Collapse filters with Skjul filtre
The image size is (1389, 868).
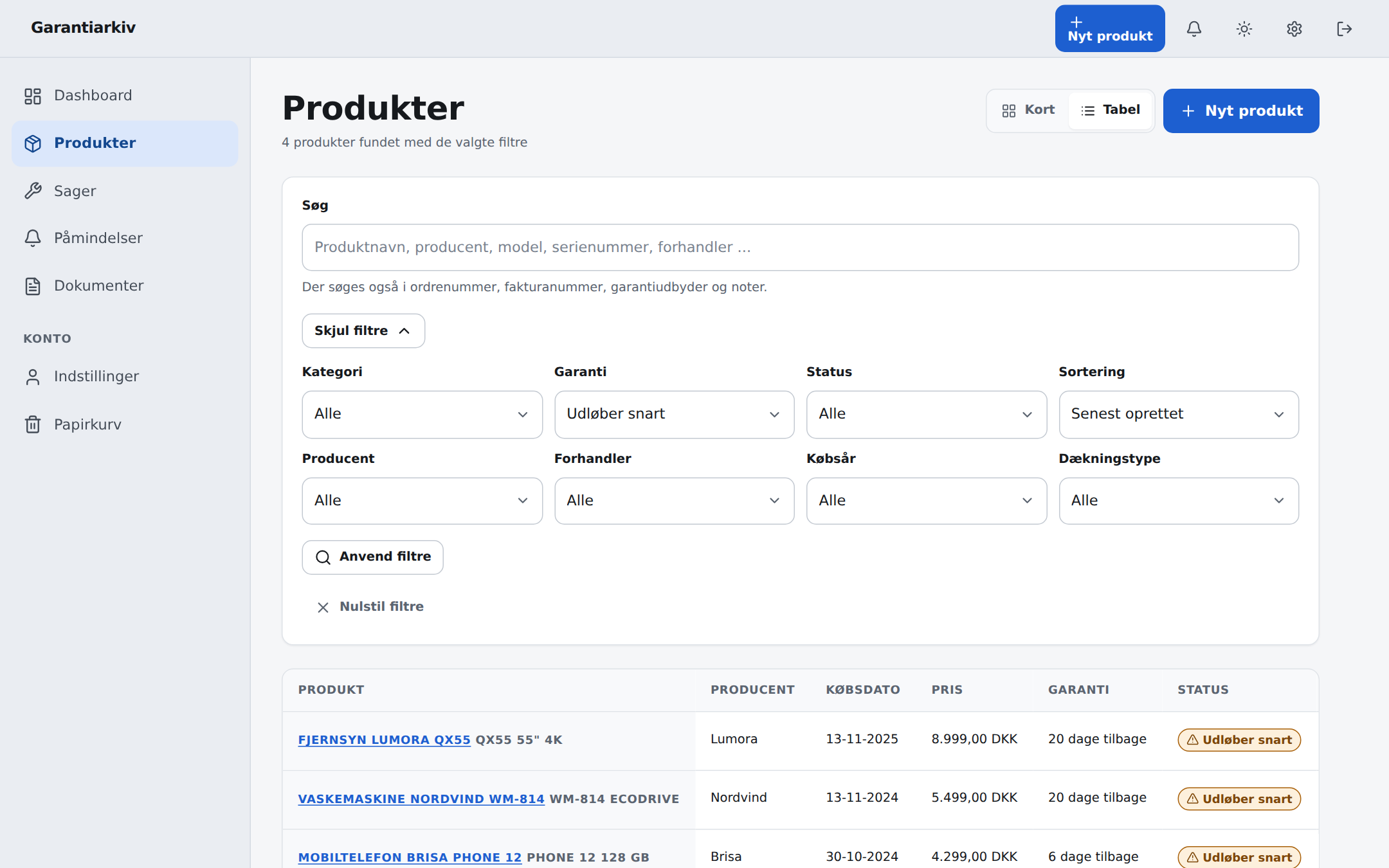pos(363,331)
